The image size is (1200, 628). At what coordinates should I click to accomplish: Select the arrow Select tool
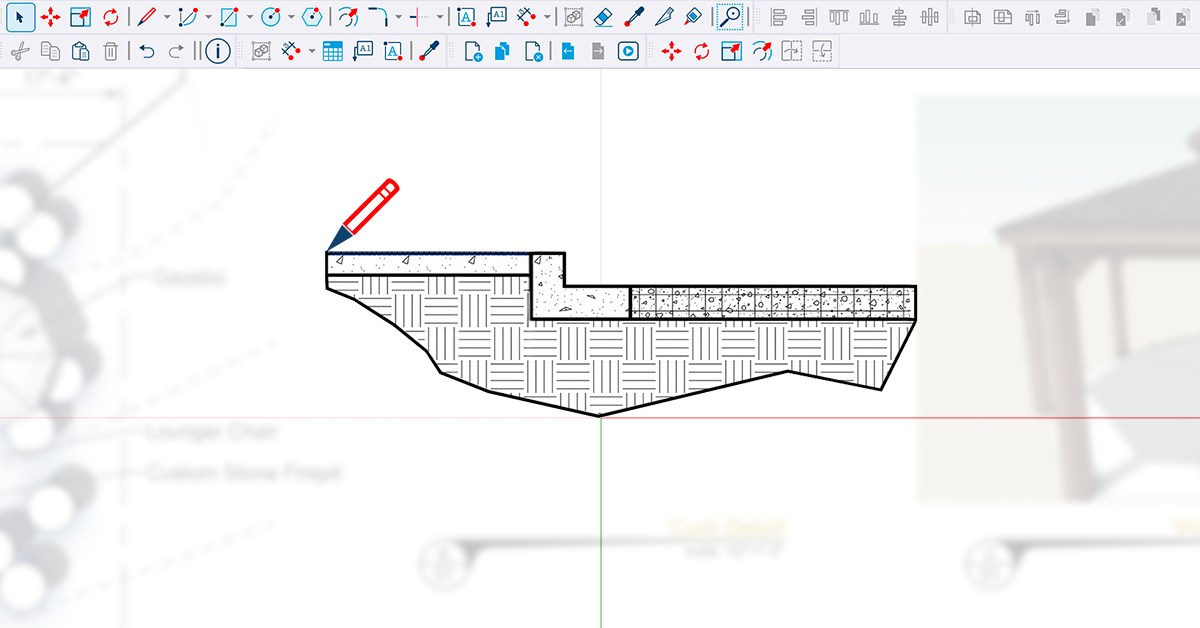(x=21, y=17)
